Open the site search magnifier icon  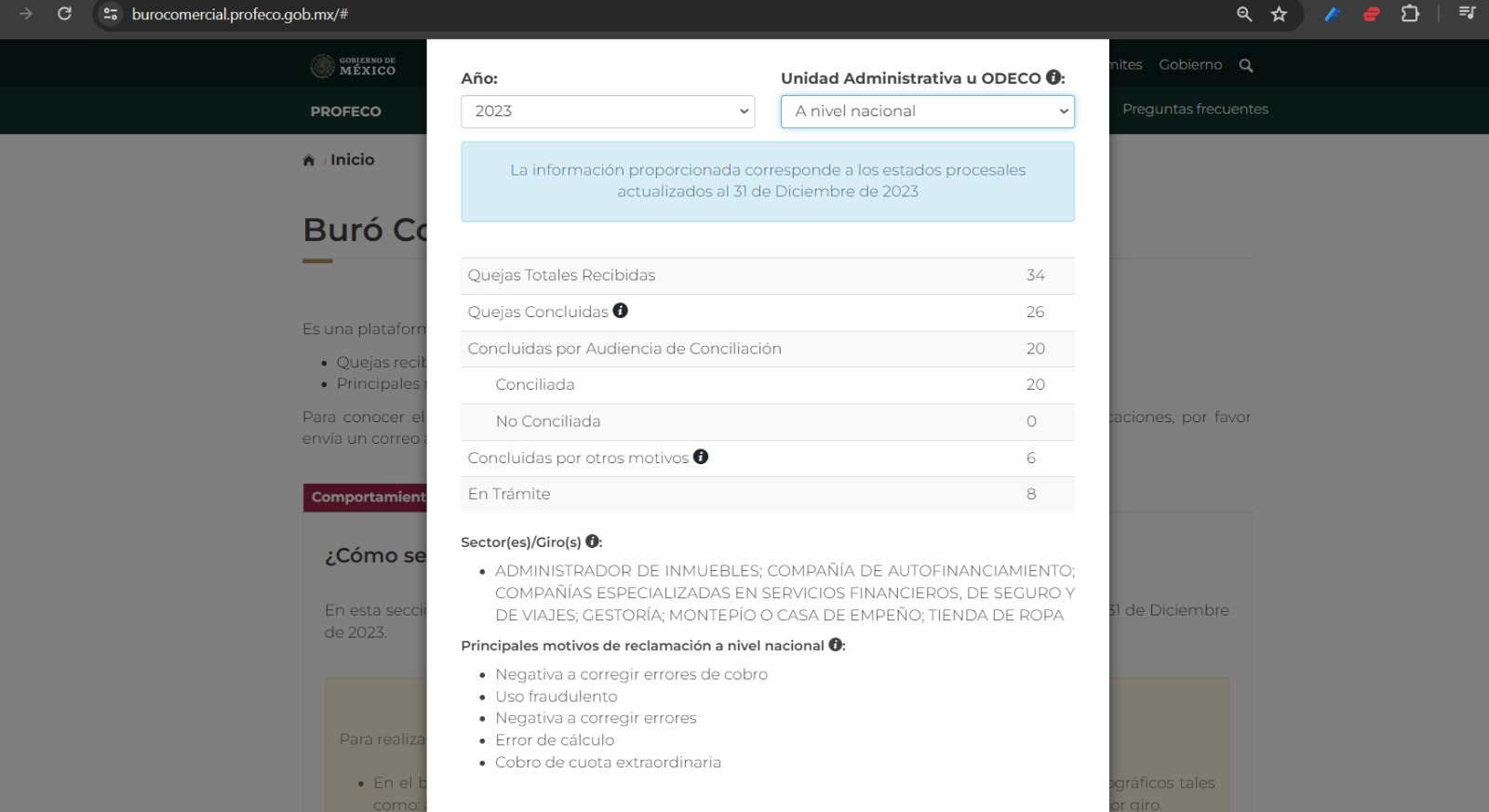pos(1246,65)
